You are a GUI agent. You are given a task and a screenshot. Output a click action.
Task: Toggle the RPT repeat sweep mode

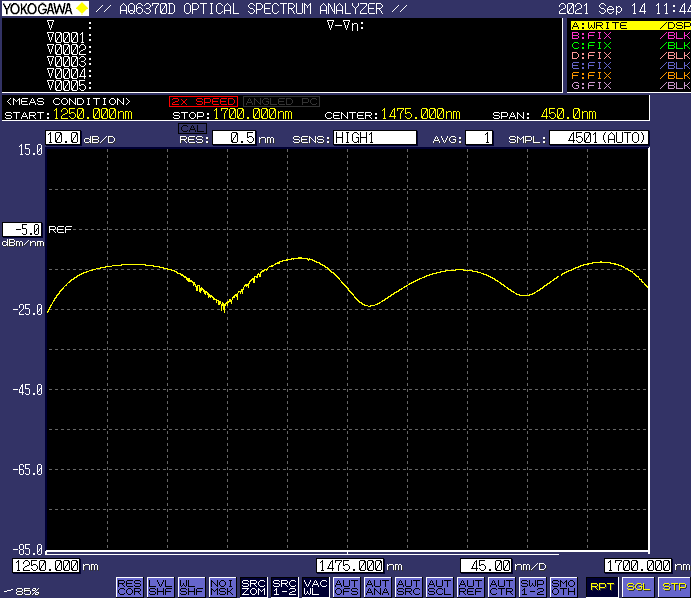(x=601, y=586)
